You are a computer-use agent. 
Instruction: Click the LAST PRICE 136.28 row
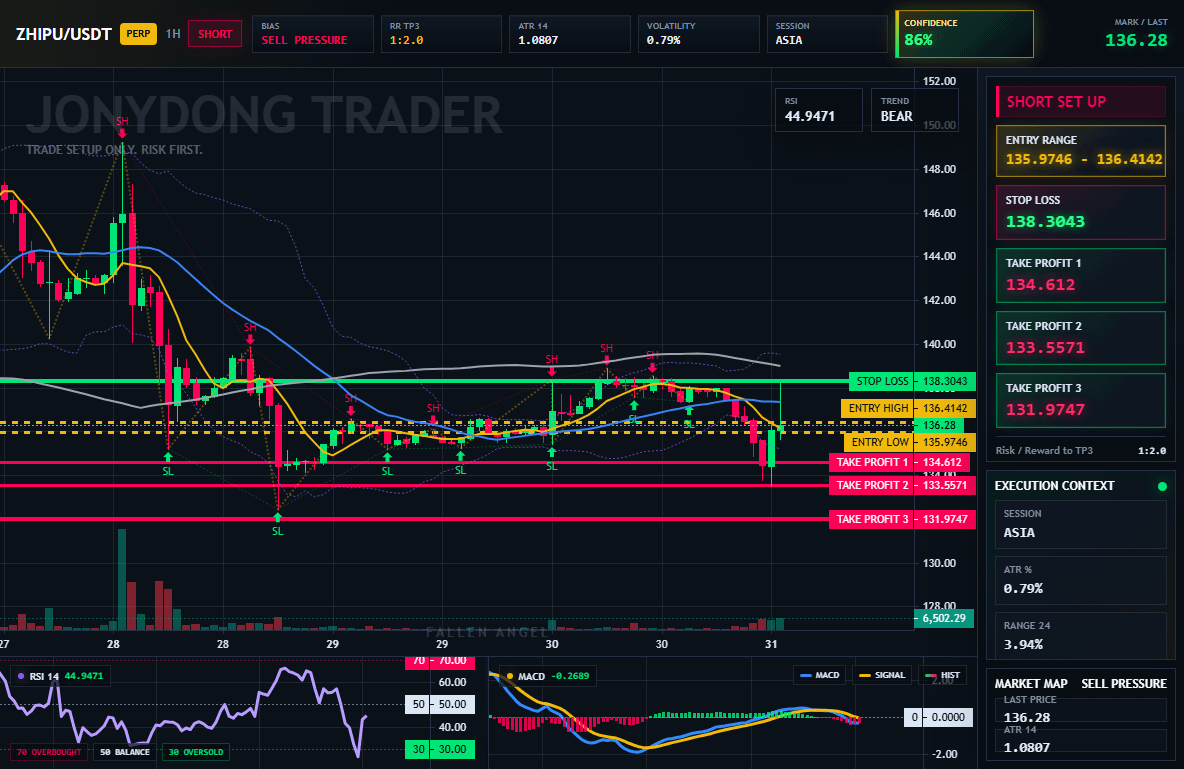1081,709
